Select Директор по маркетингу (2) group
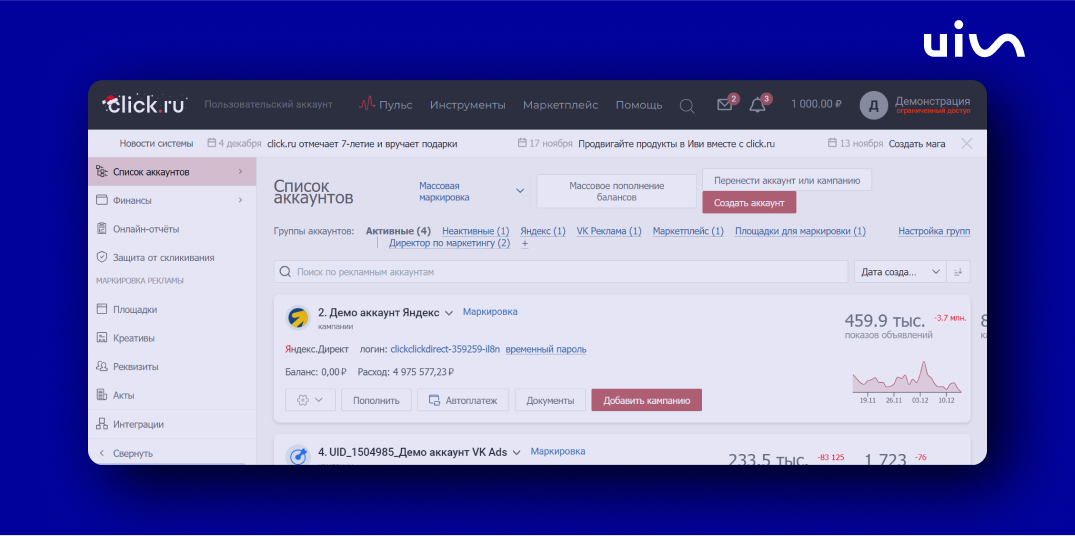Viewport: 1075px width, 536px height. pos(450,243)
